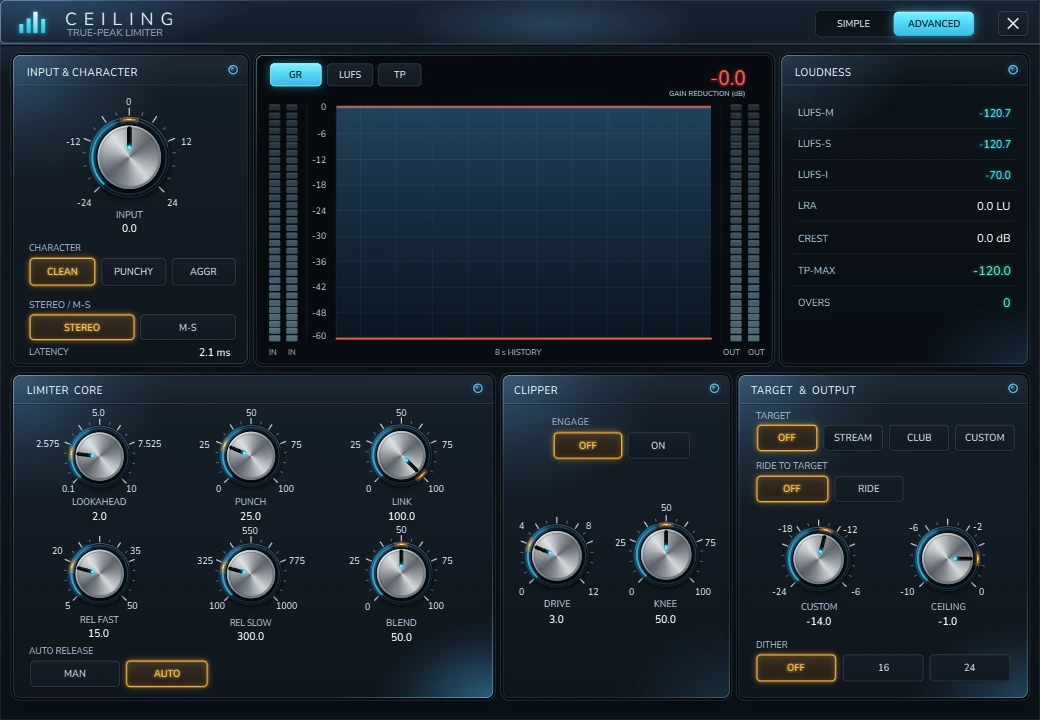The width and height of the screenshot is (1040, 720).
Task: Click the TP-MAX value -120.0
Action: [x=992, y=270]
